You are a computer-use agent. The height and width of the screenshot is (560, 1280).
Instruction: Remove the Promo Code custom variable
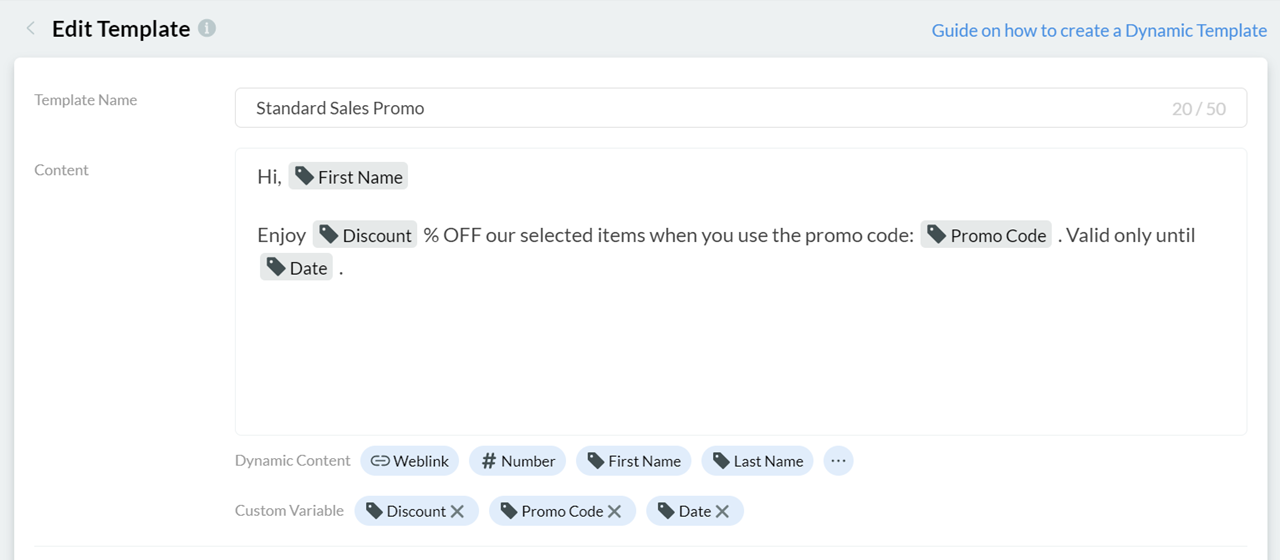coord(615,511)
